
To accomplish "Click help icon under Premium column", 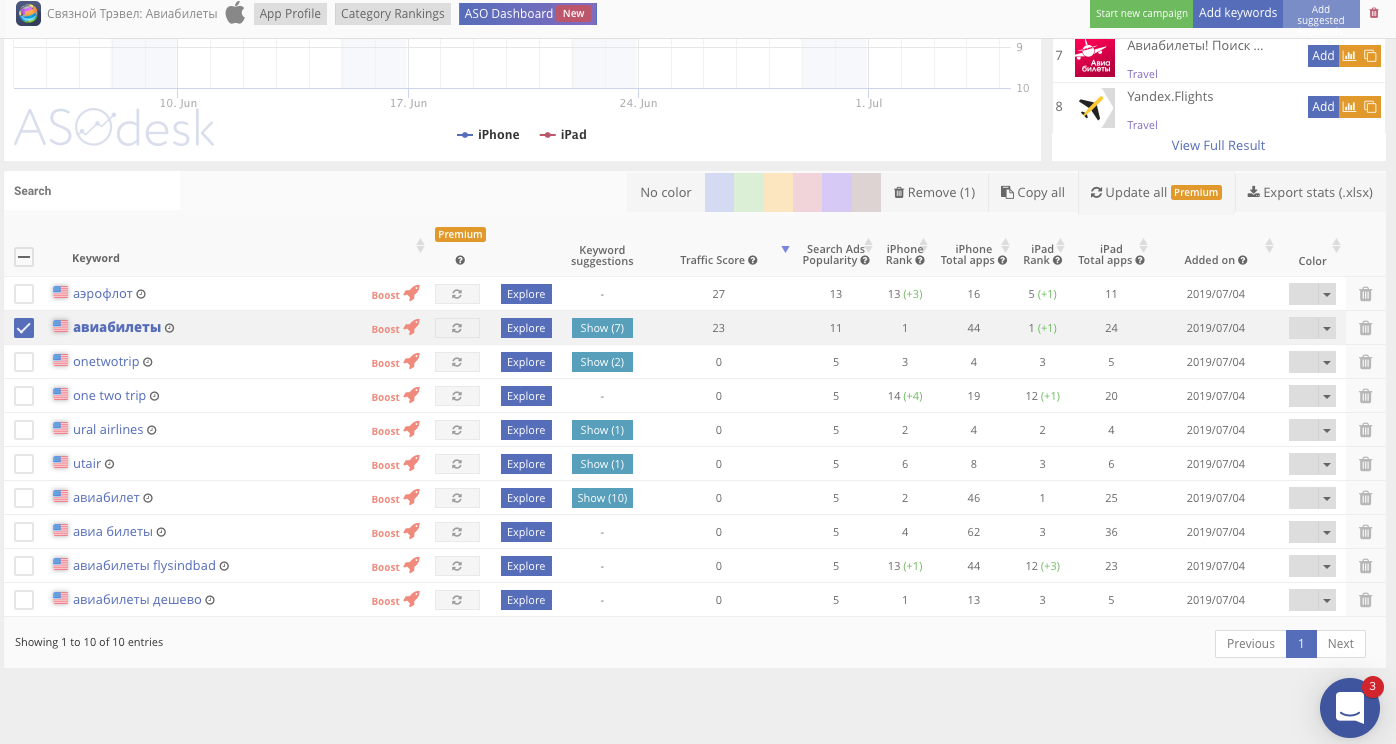I will tap(460, 260).
